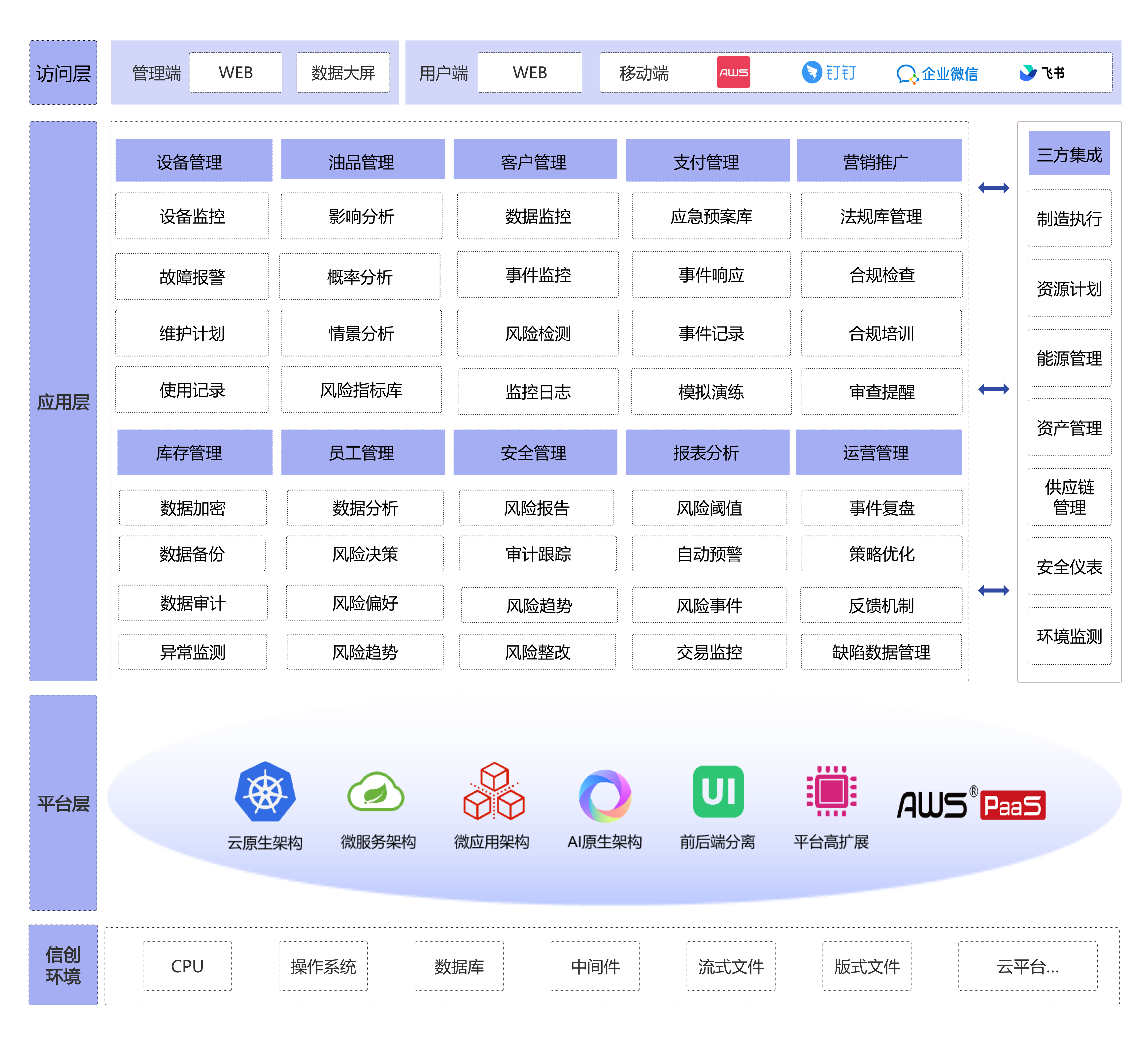Image resolution: width=1148 pixels, height=1046 pixels.
Task: Click the Kubernetes 云原生架构 icon
Action: pyautogui.click(x=265, y=791)
